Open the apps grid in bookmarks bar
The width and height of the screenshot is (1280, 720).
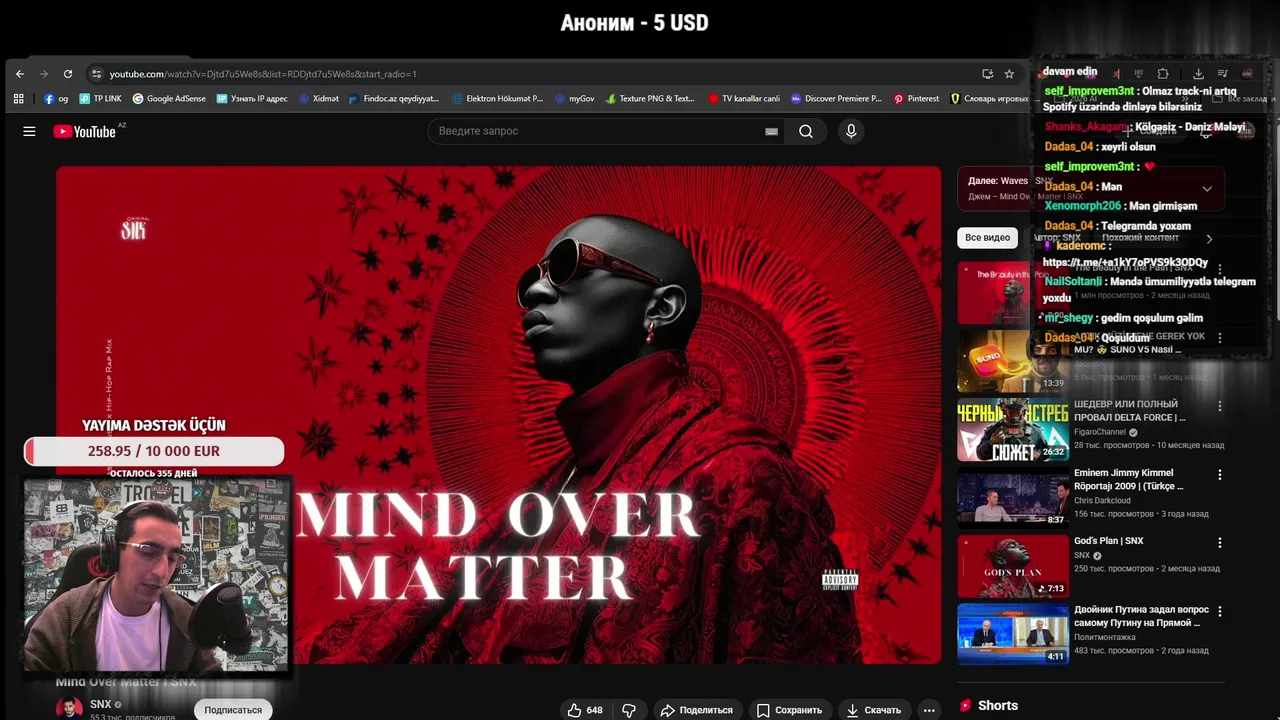[x=18, y=99]
